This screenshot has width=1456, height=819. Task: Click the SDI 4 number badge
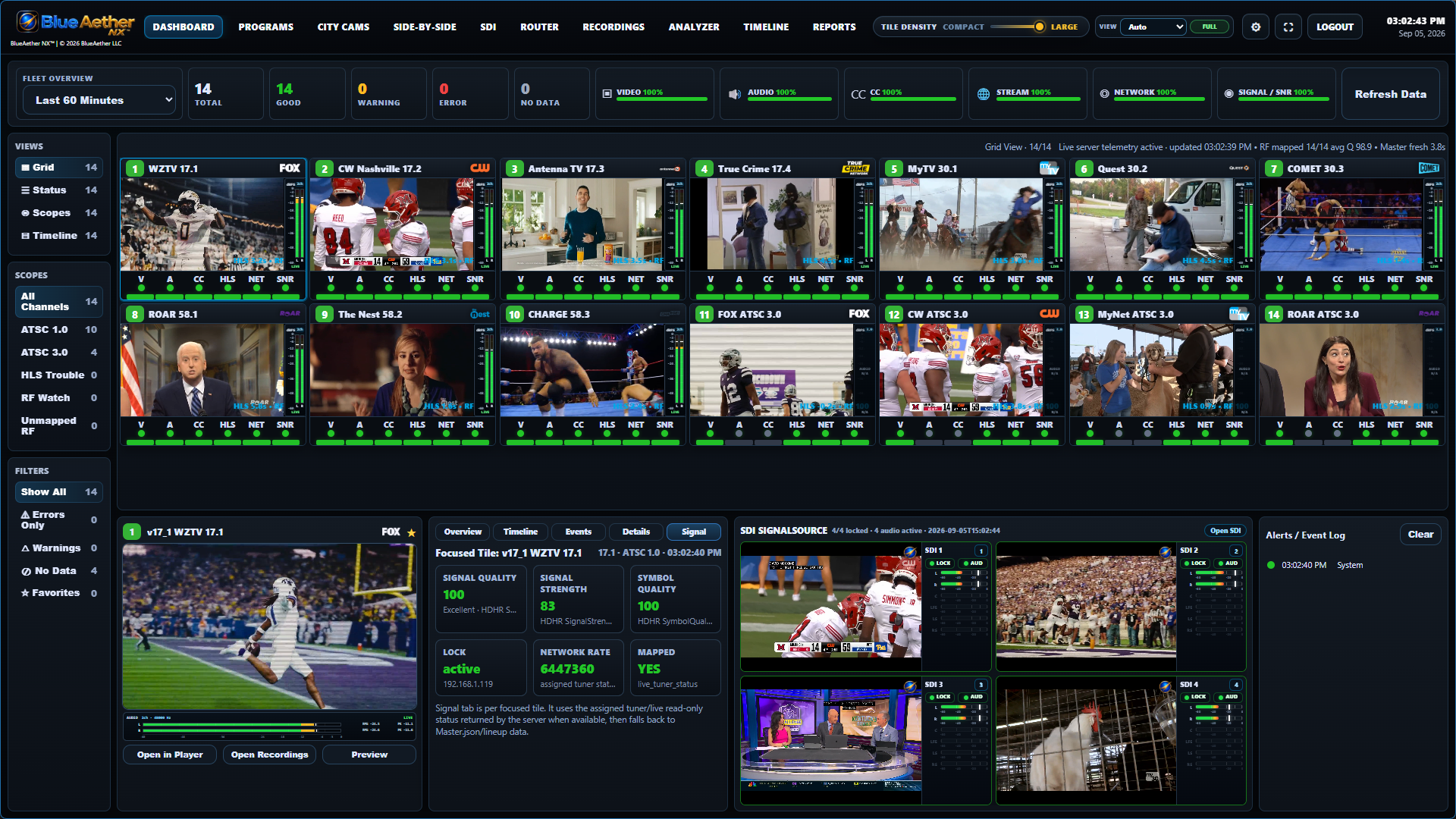pyautogui.click(x=1236, y=685)
